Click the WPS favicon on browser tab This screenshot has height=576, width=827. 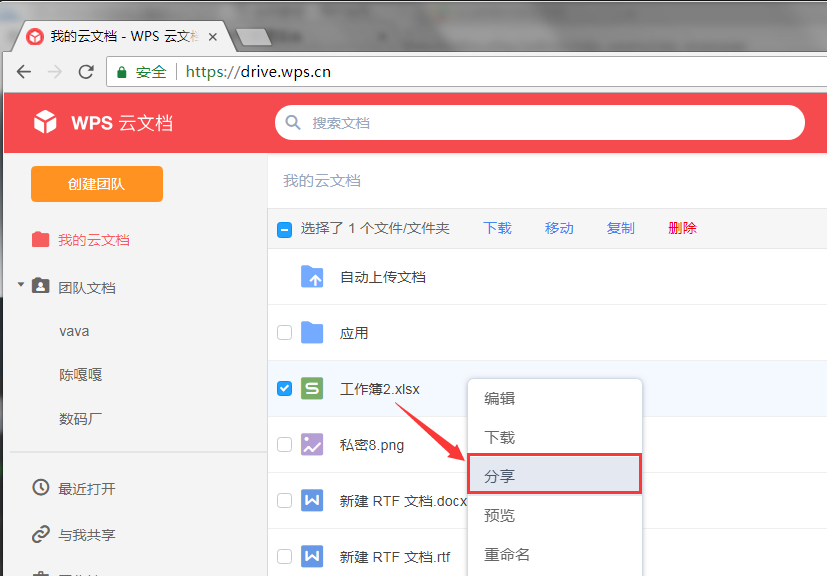point(35,36)
